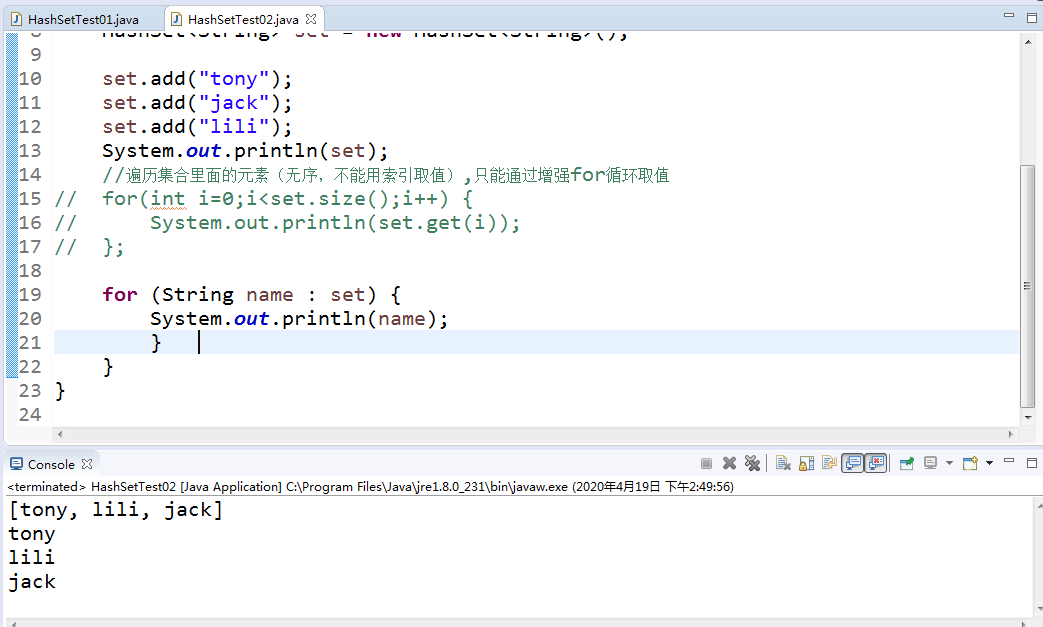Open the Open Console dropdown arrow
This screenshot has width=1043, height=627.
coord(989,463)
